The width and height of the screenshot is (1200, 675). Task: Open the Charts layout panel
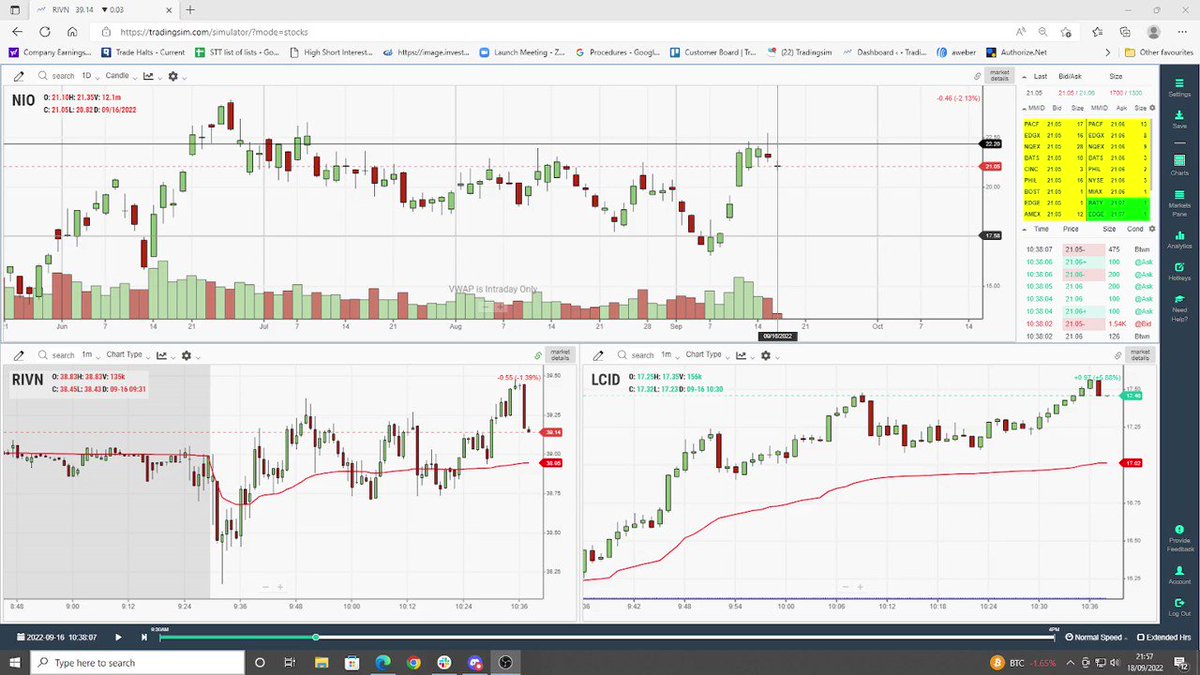[1179, 163]
